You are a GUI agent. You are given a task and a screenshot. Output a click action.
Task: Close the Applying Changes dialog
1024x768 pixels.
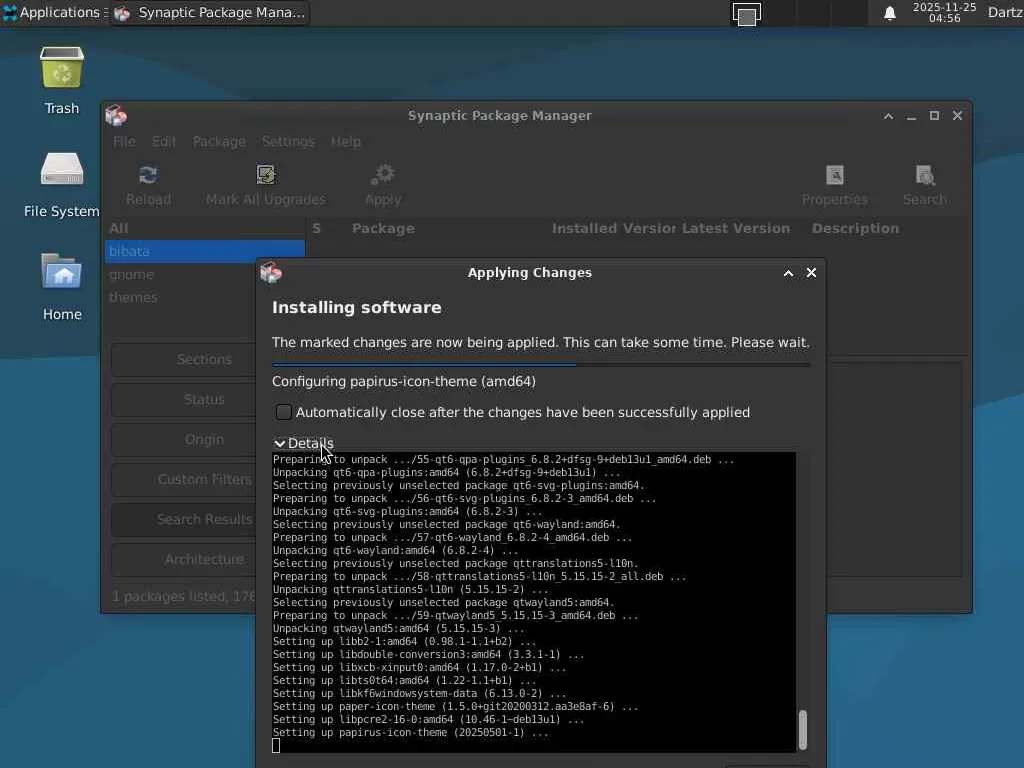coord(811,272)
